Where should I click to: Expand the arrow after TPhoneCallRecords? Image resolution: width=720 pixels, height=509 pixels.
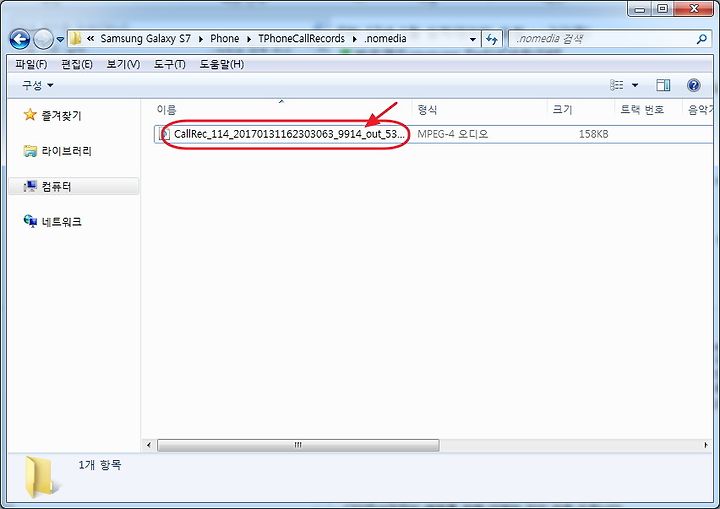(x=354, y=39)
